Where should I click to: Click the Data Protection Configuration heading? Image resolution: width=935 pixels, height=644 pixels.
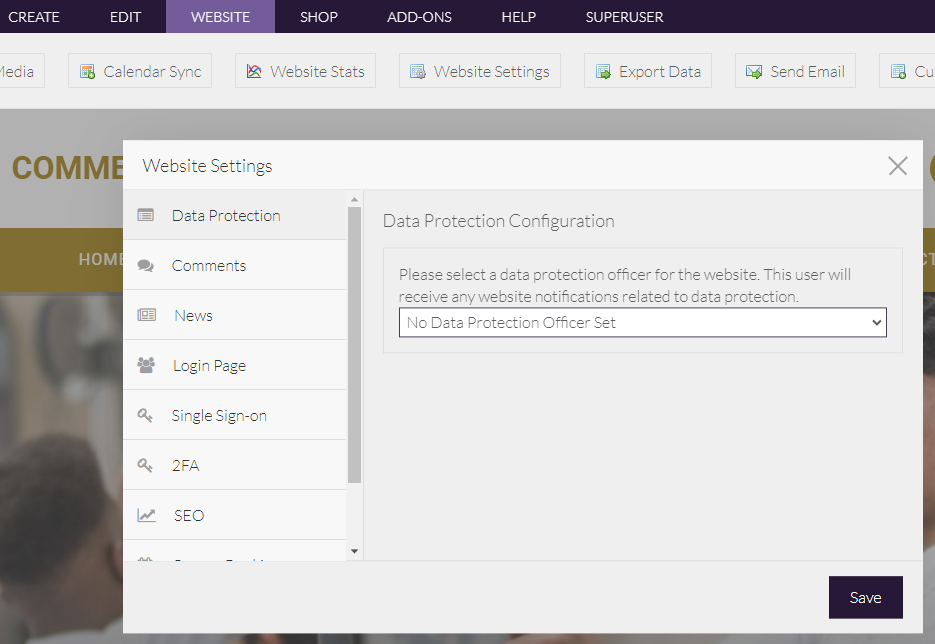coord(499,221)
